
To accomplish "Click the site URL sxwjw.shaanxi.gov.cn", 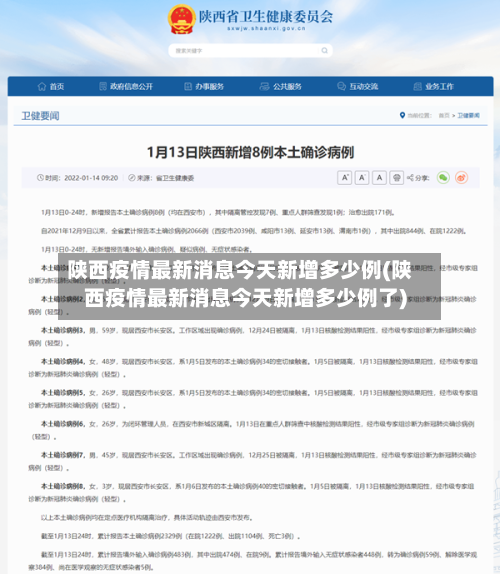I will [x=266, y=28].
